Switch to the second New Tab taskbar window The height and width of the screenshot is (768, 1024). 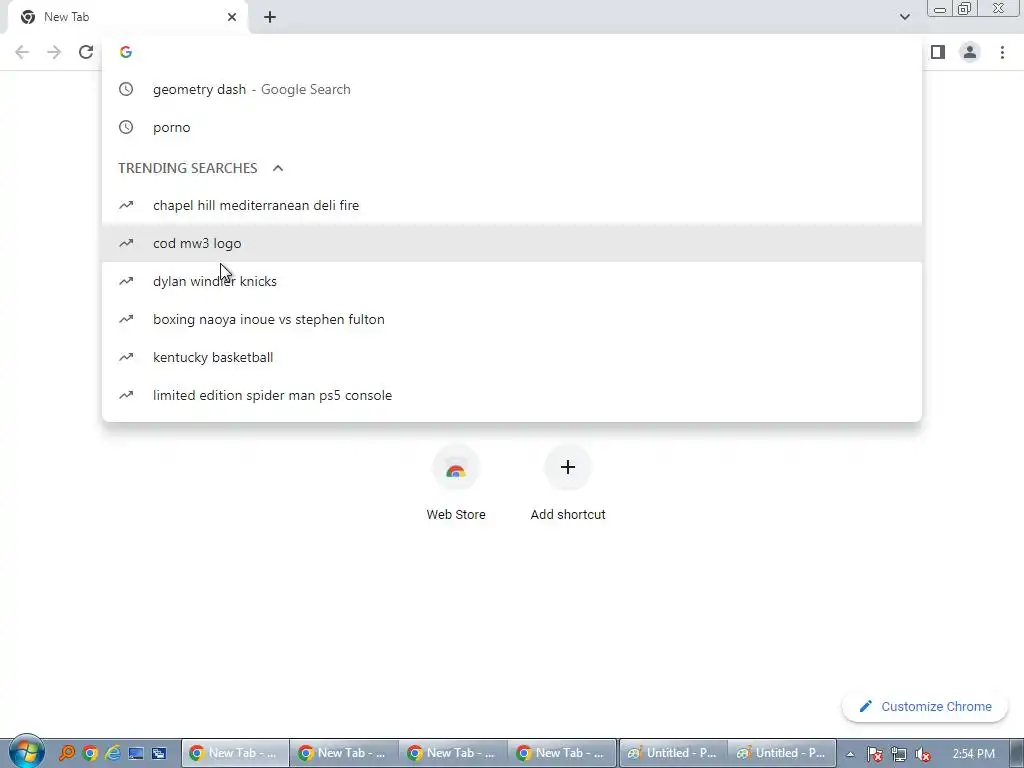[344, 753]
